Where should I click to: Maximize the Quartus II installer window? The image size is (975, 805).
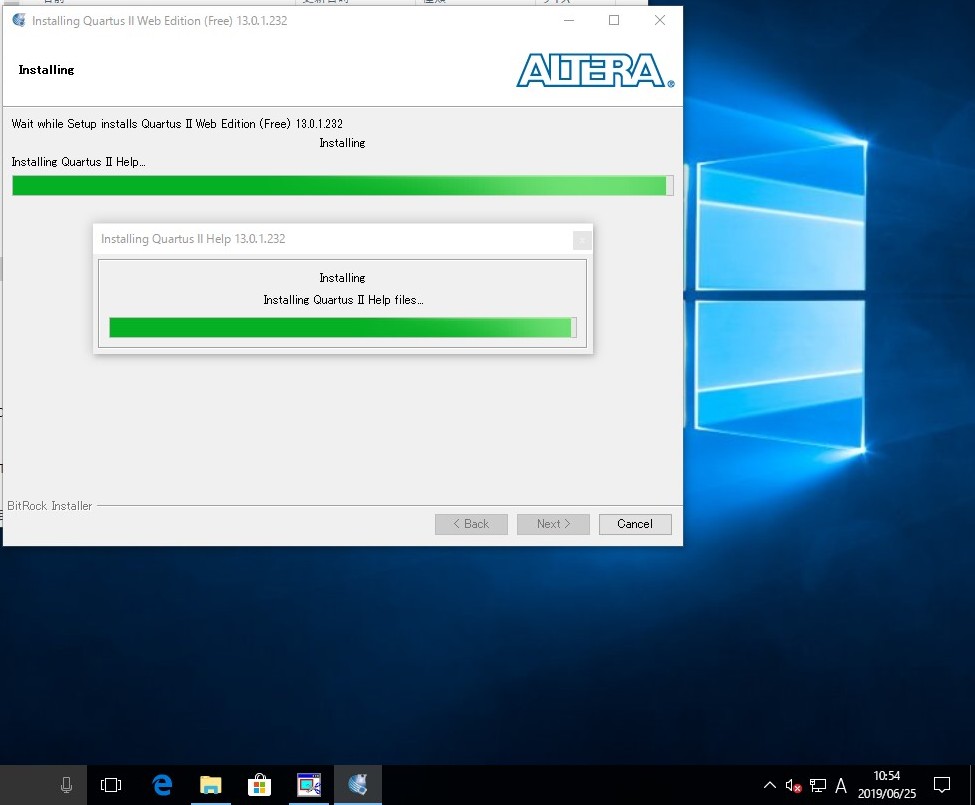coord(614,21)
